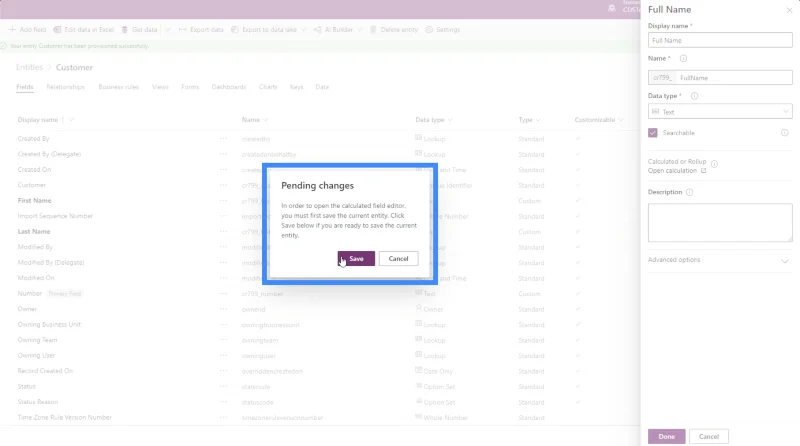
Task: Show info icon next to Searchable
Action: pos(785,133)
